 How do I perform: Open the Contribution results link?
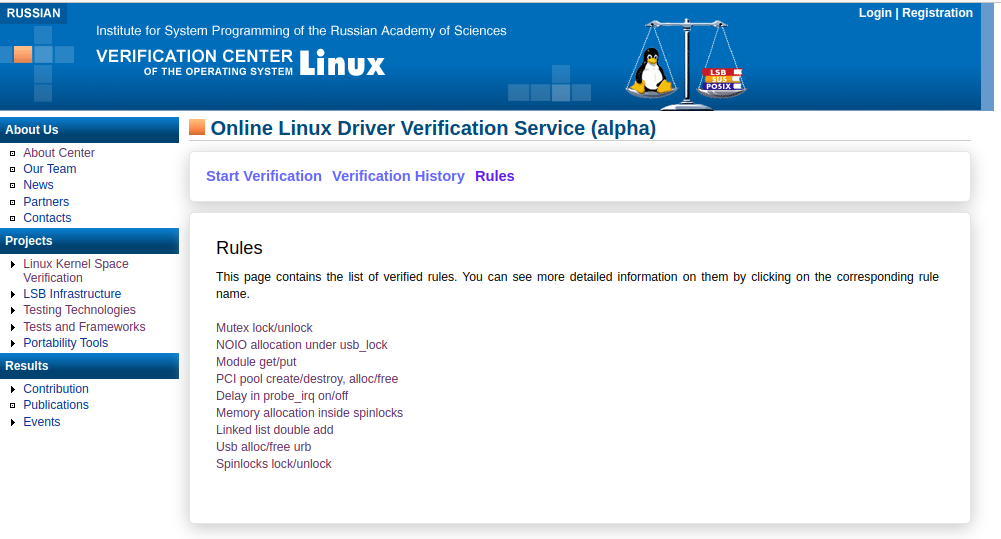[56, 389]
